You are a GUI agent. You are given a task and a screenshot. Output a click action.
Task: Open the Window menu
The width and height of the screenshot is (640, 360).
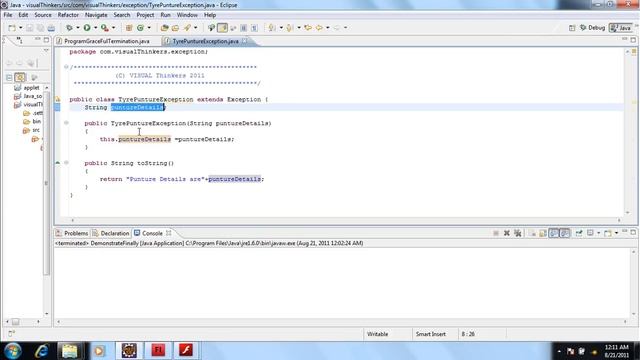(x=187, y=15)
